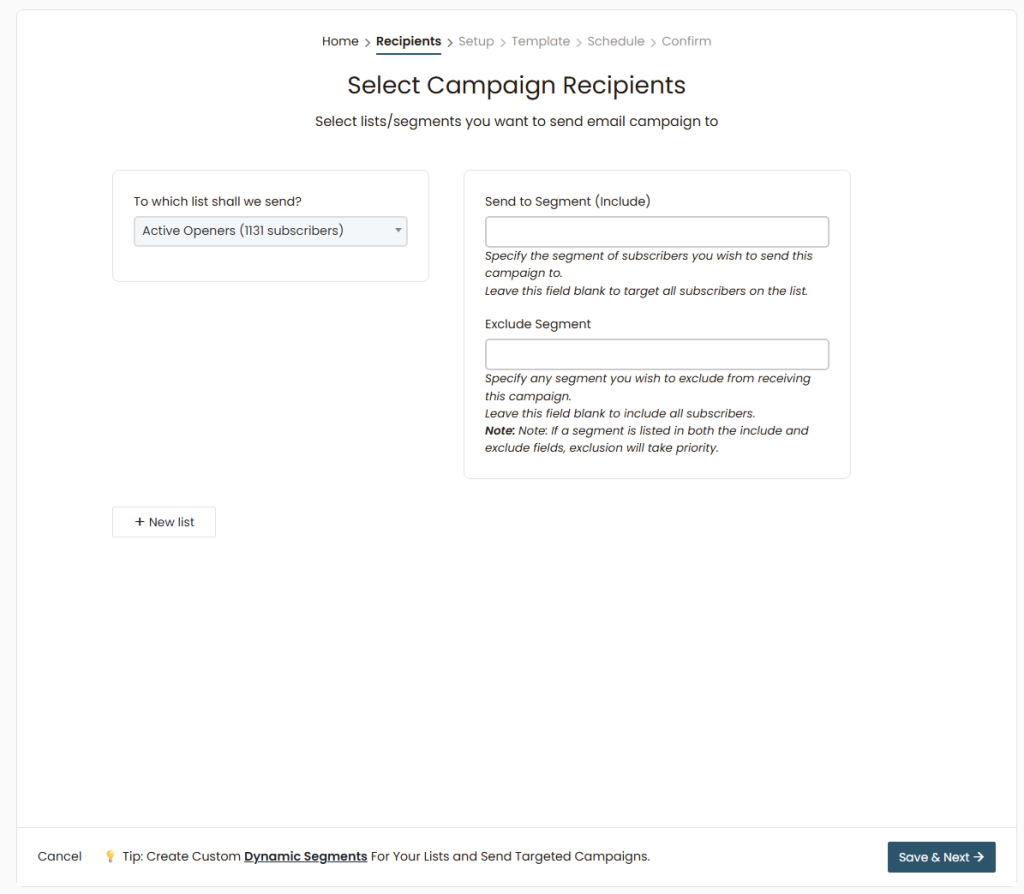Click into the Exclude Segment field
The height and width of the screenshot is (894, 1024).
coord(656,355)
